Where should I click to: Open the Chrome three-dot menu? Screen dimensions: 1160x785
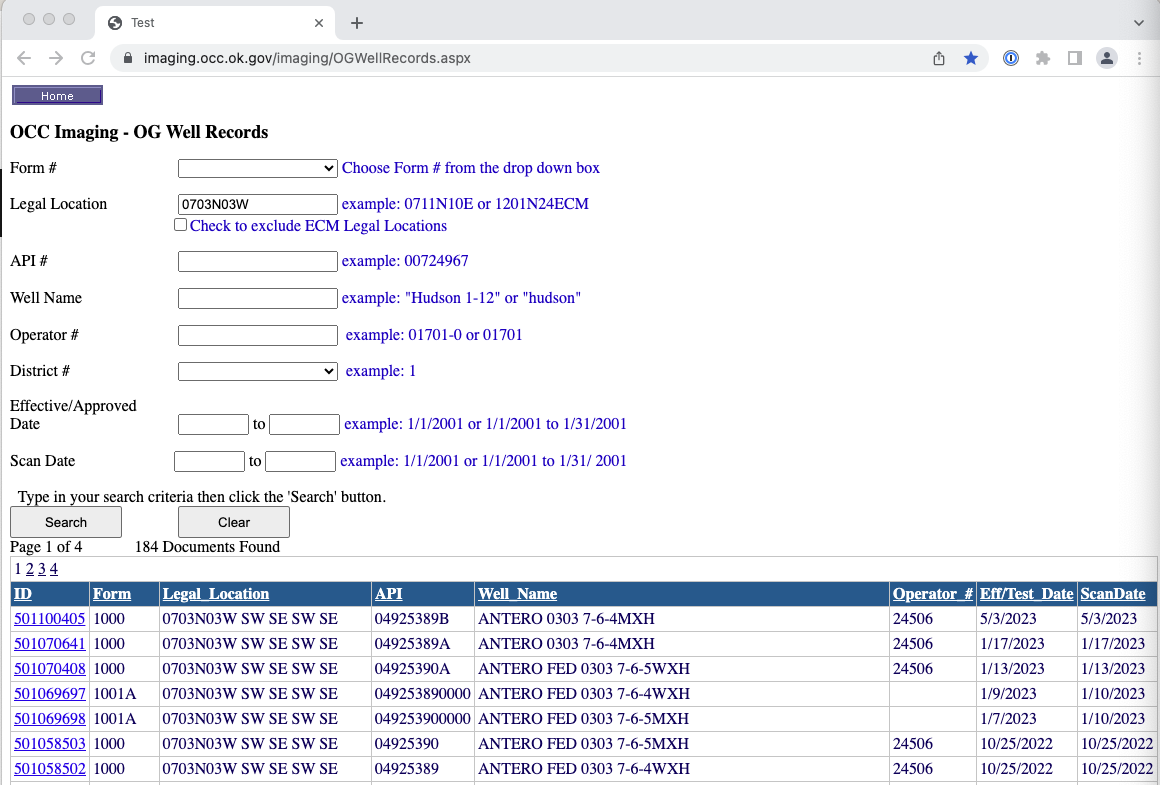click(x=1139, y=58)
